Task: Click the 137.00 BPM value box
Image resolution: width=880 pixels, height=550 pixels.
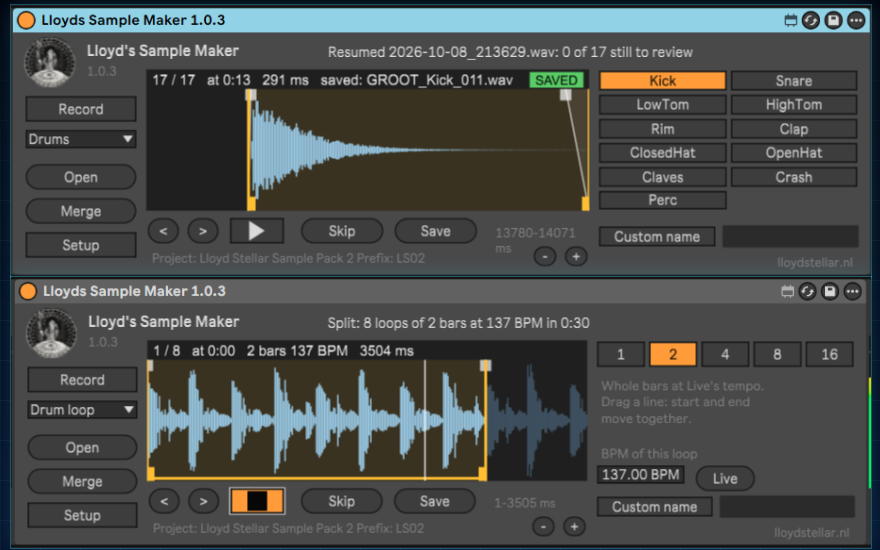Action: (x=640, y=475)
